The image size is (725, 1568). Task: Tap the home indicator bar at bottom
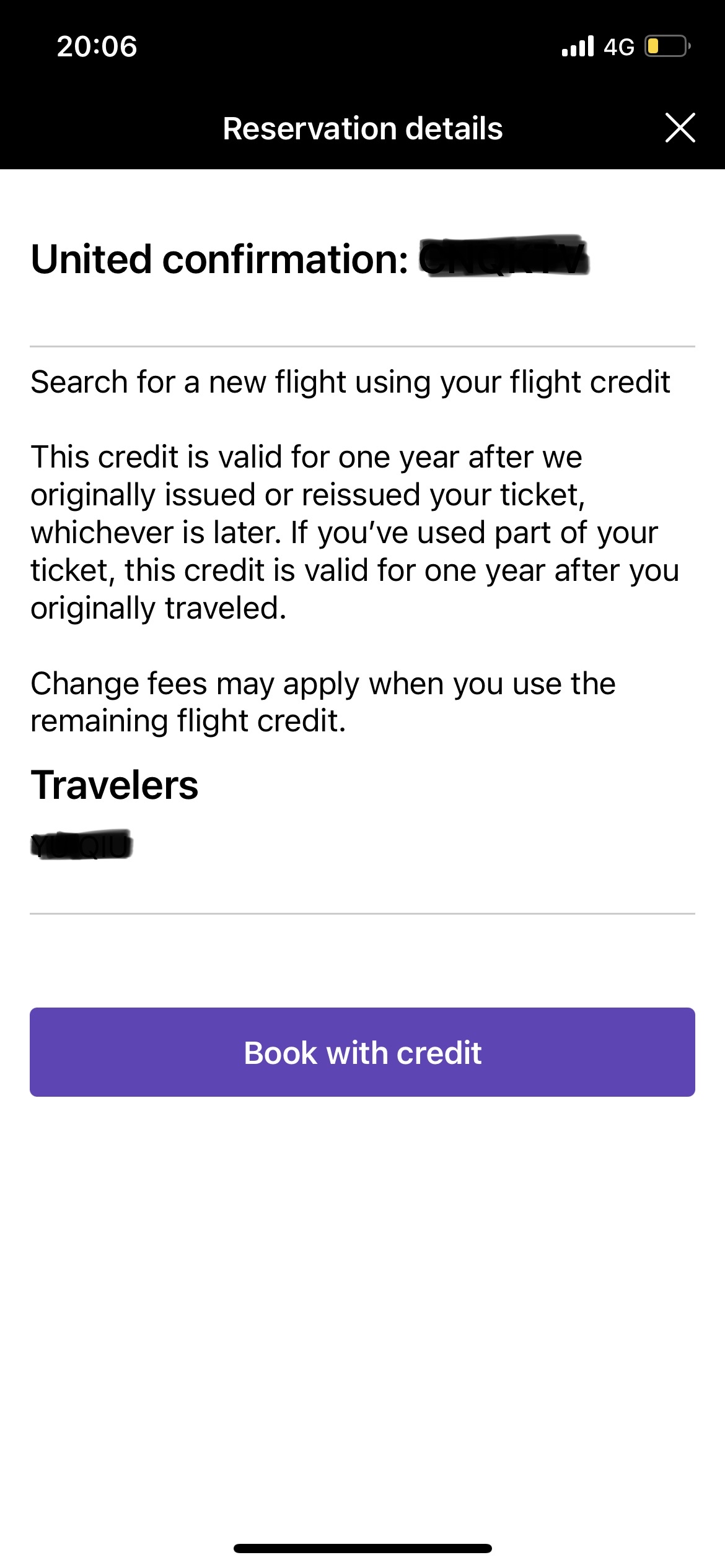tap(362, 1548)
